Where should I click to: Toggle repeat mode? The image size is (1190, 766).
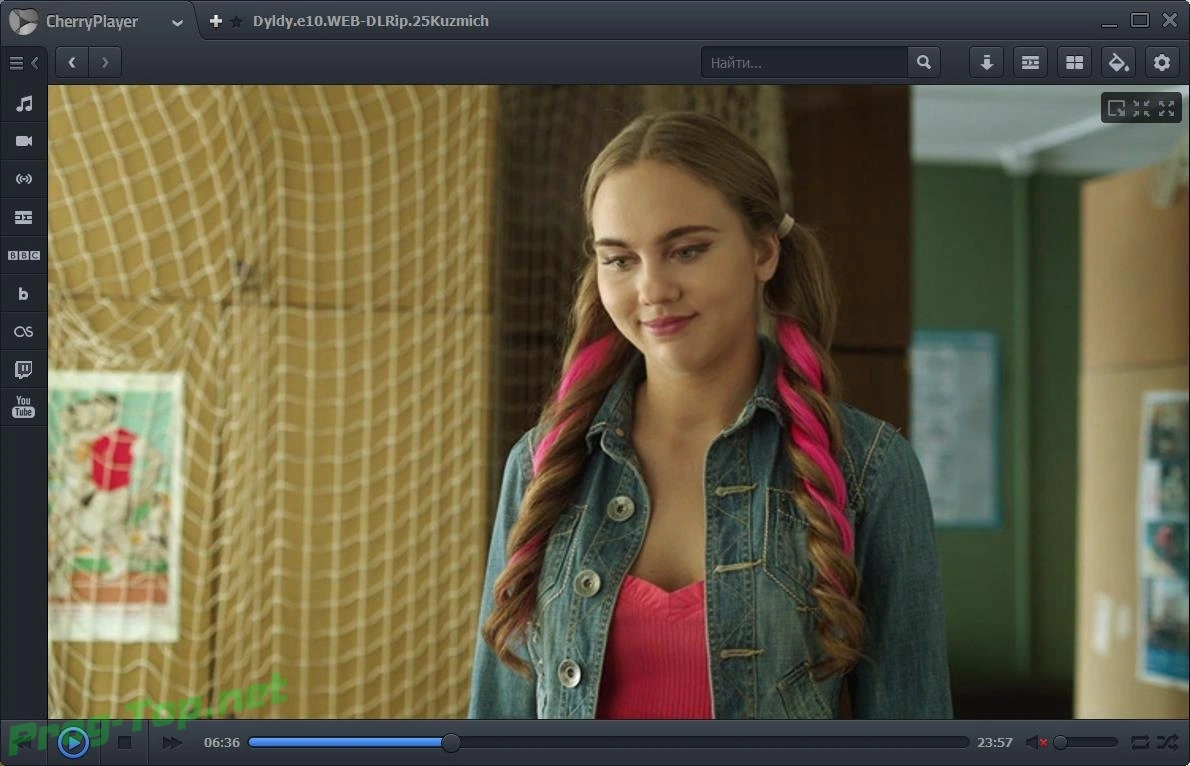coord(1140,742)
